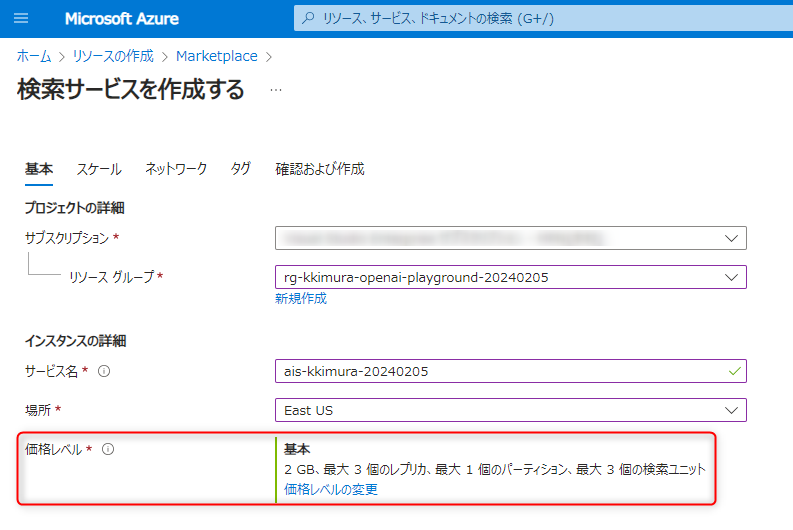Expand the リソース グループ dropdown
Image resolution: width=793 pixels, height=530 pixels.
[x=511, y=277]
